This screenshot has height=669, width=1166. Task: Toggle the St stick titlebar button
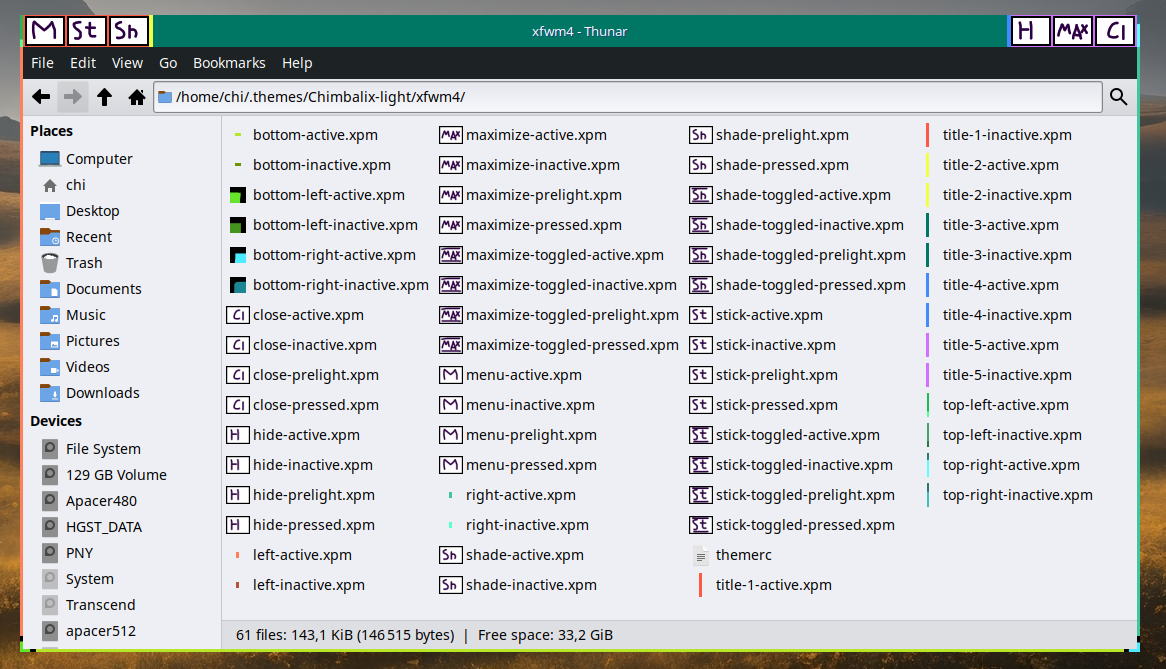pos(86,31)
